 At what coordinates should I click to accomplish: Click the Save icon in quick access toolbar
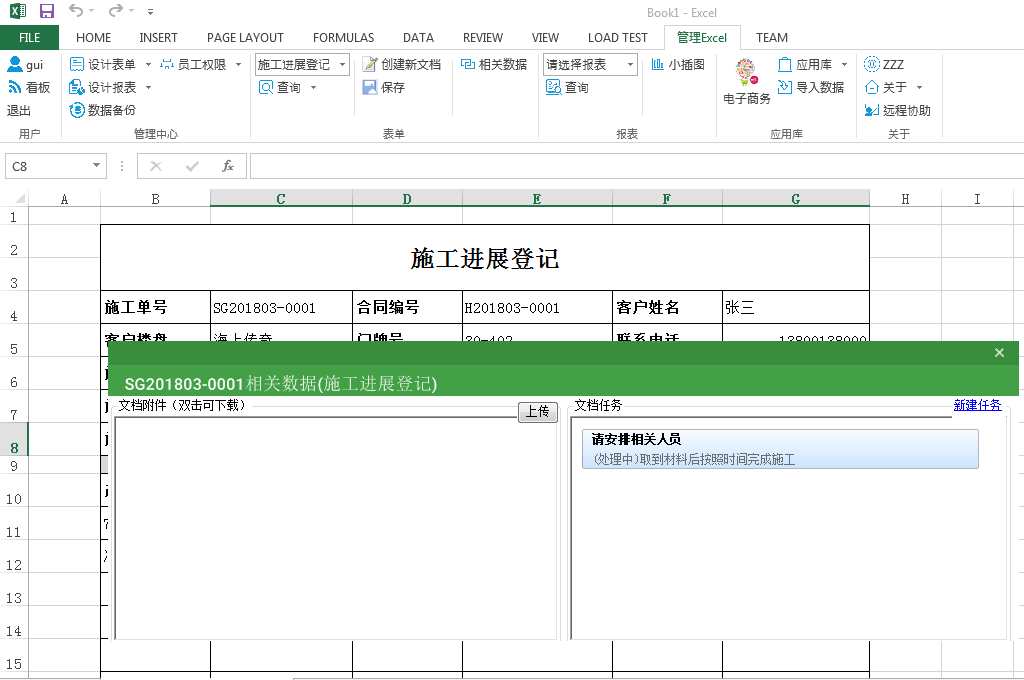pos(46,11)
